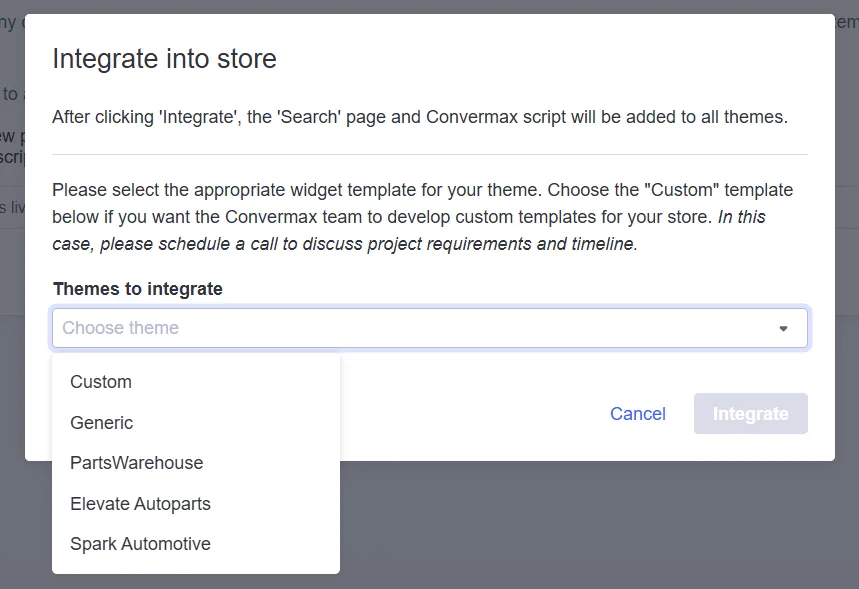Pick the PartsWarehouse template

(x=137, y=463)
